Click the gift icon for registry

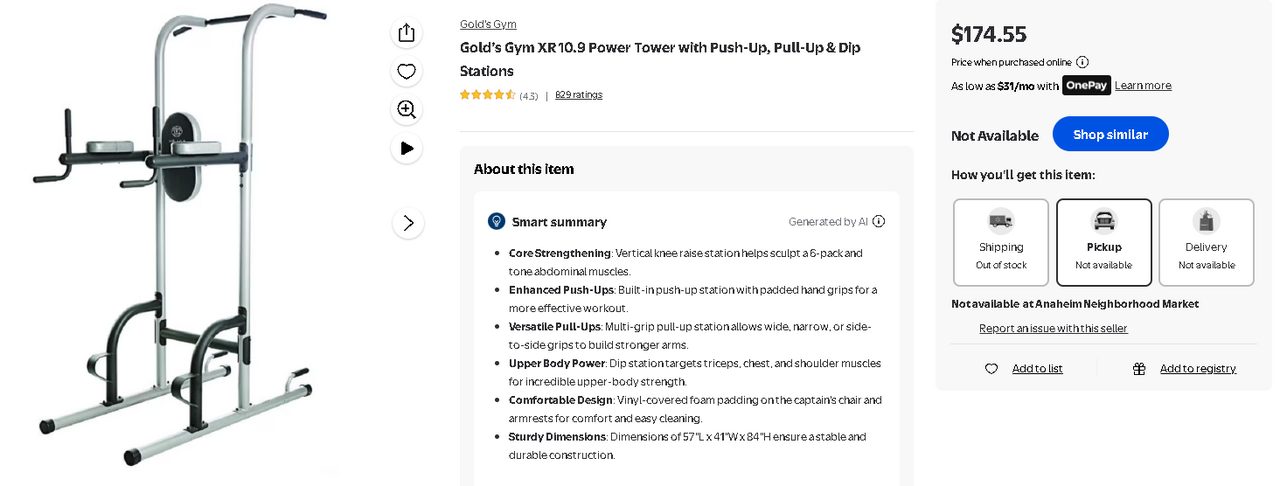(x=1139, y=369)
